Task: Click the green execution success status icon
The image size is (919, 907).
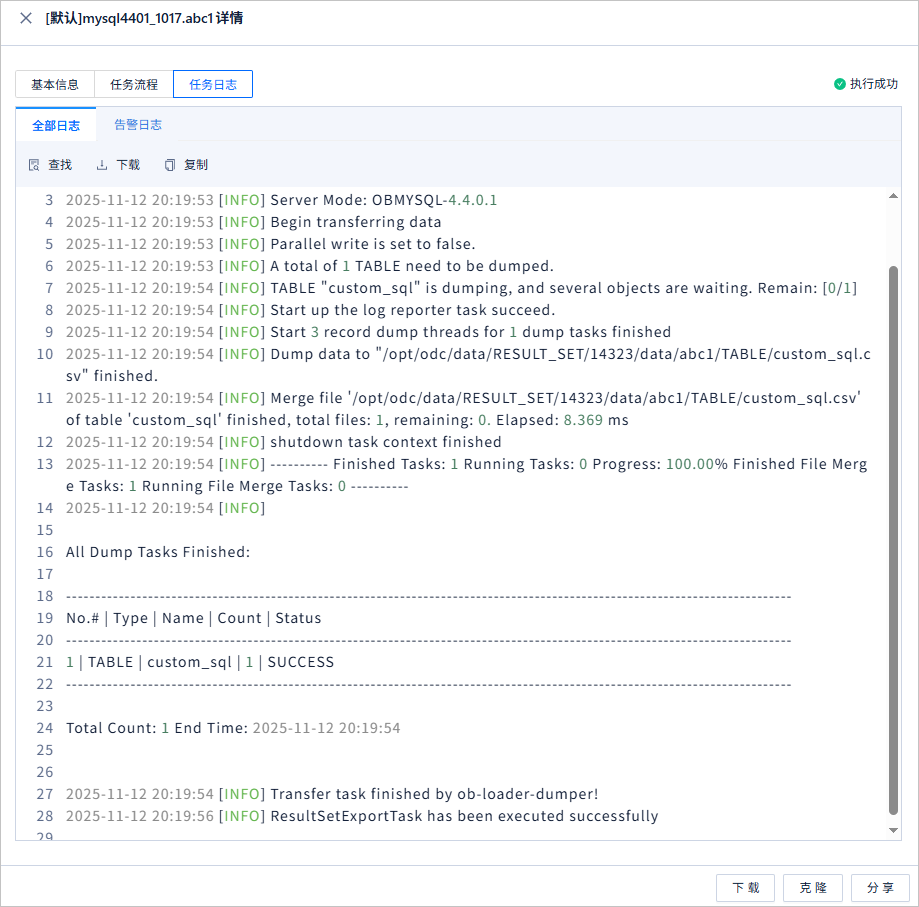Action: [839, 84]
